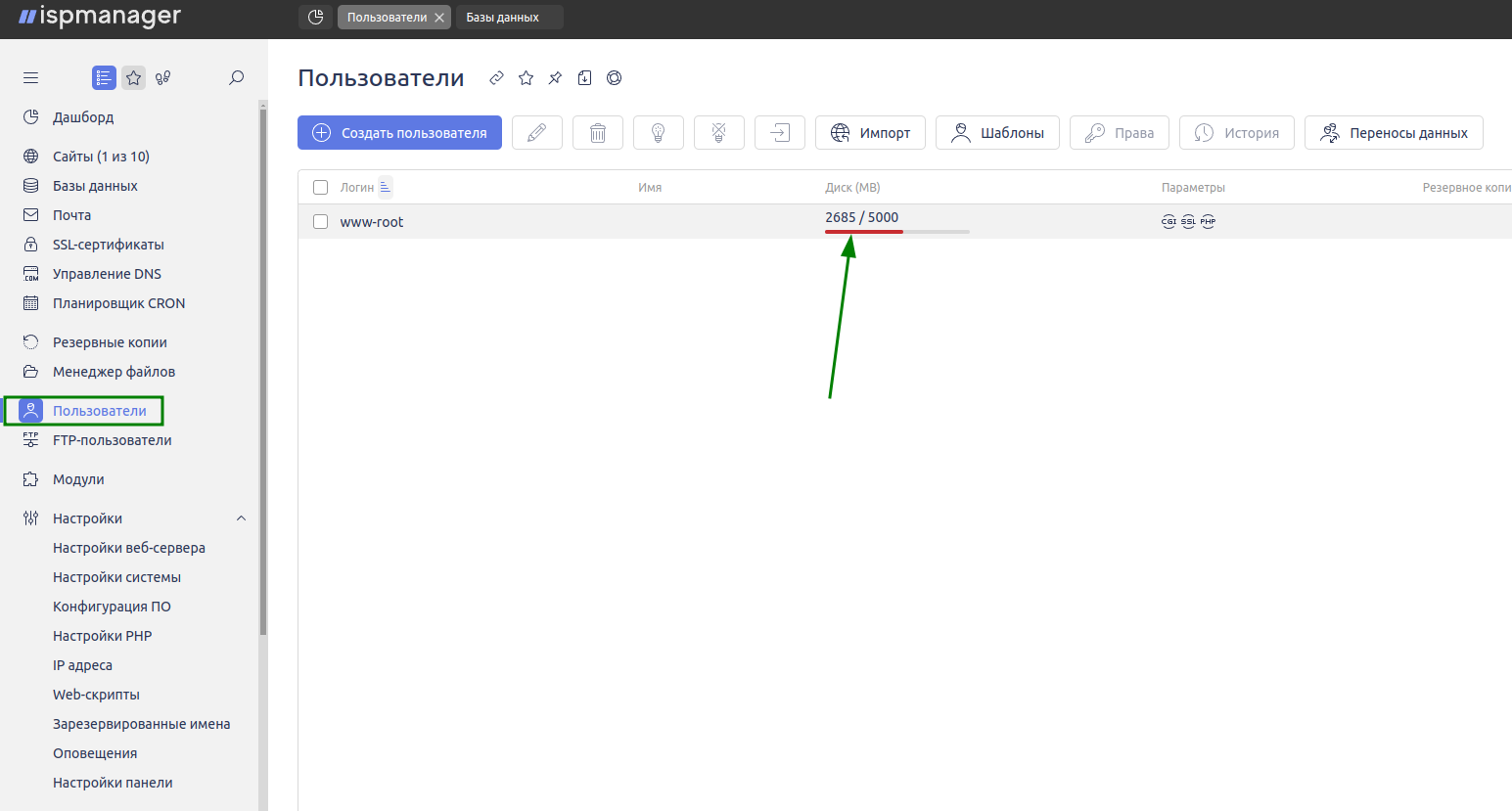The width and height of the screenshot is (1512, 811).
Task: Open the recent items sidebar icon
Action: pyautogui.click(x=163, y=77)
